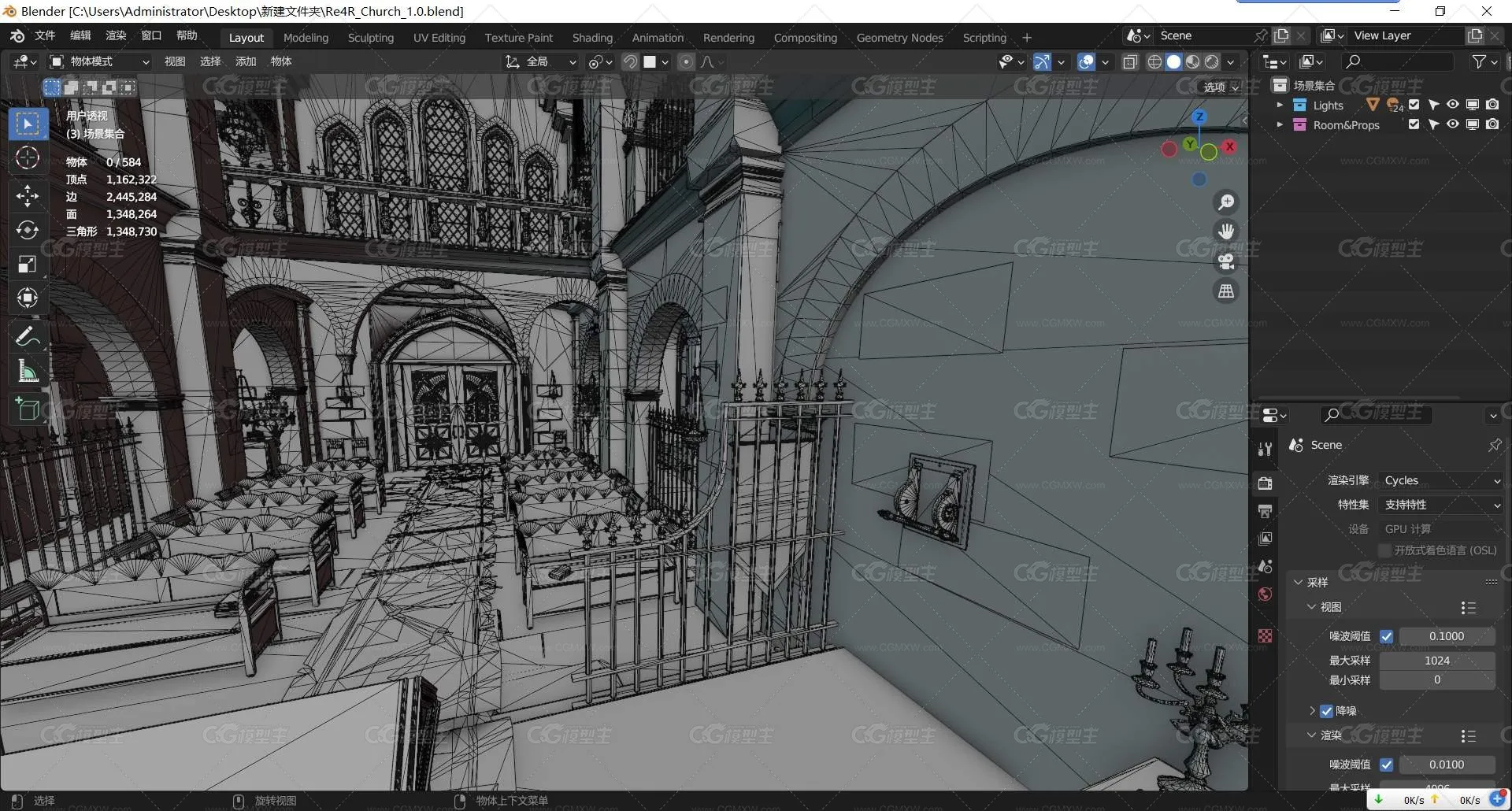
Task: Expand the Lights collection tree
Action: click(x=1280, y=105)
